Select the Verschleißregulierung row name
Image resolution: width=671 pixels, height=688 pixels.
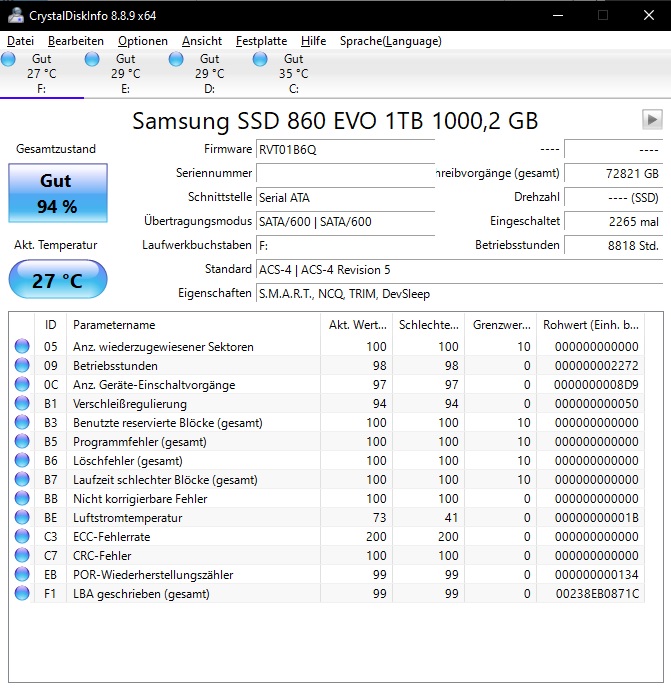pyautogui.click(x=129, y=404)
